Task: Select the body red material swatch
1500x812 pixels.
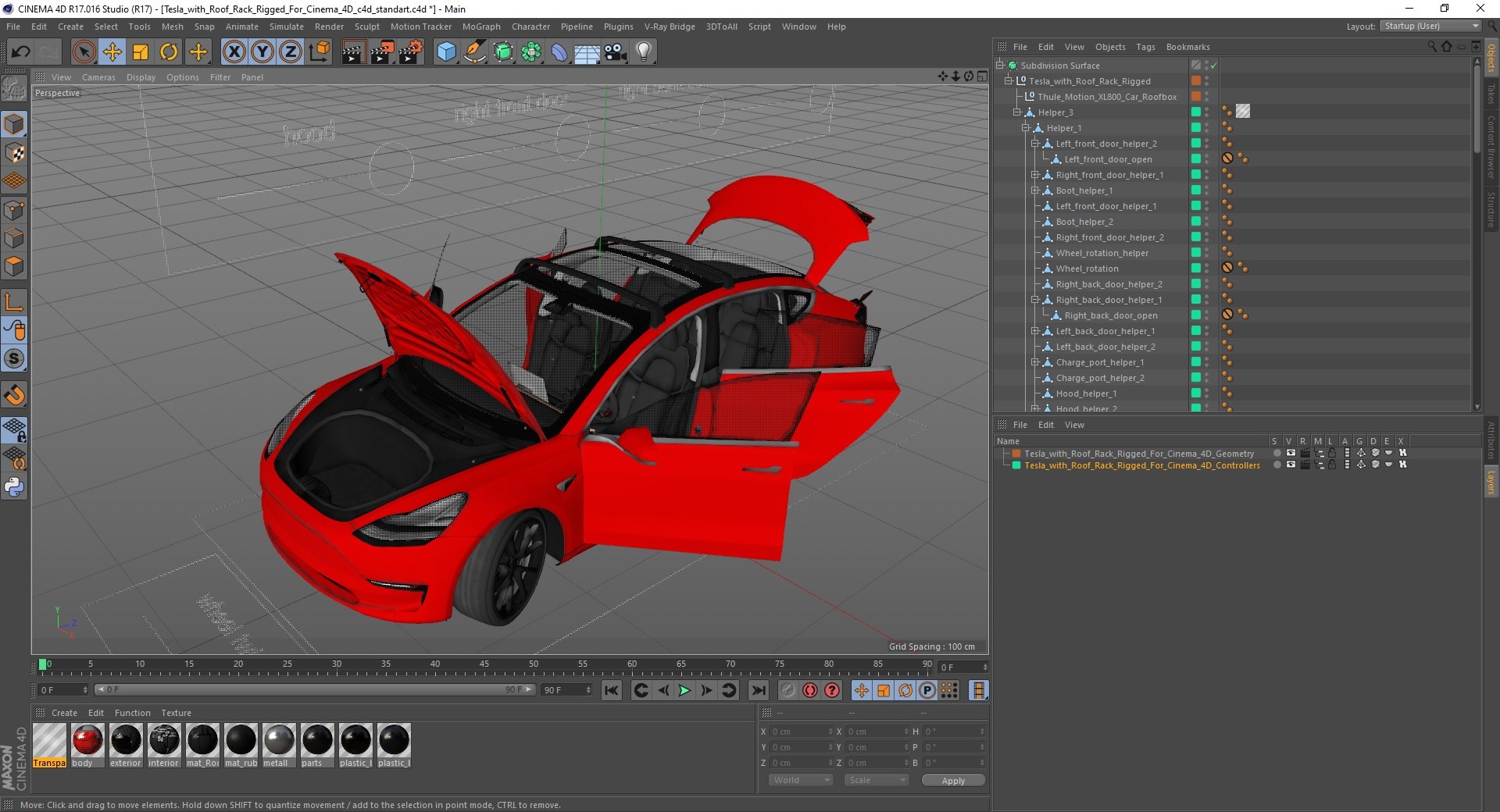Action: [87, 746]
